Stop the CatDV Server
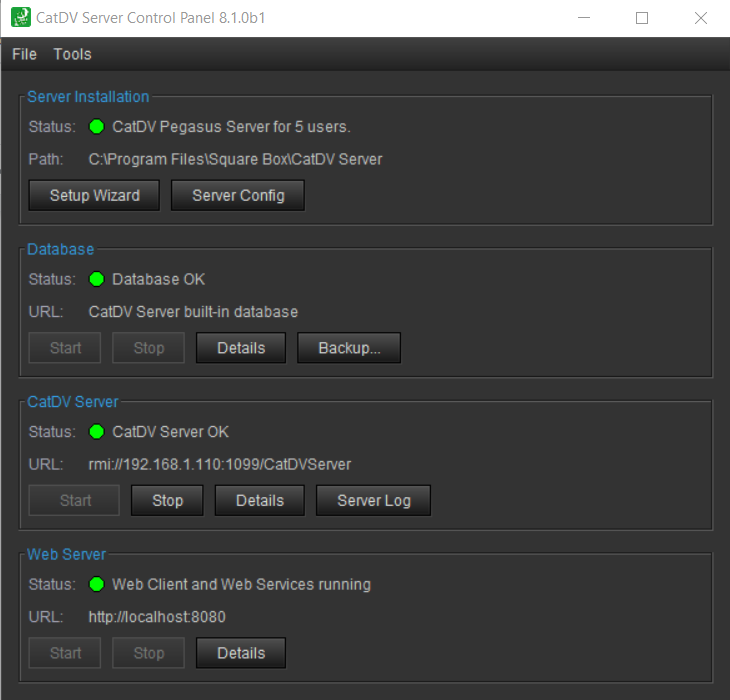The height and width of the screenshot is (700, 730). pos(167,500)
